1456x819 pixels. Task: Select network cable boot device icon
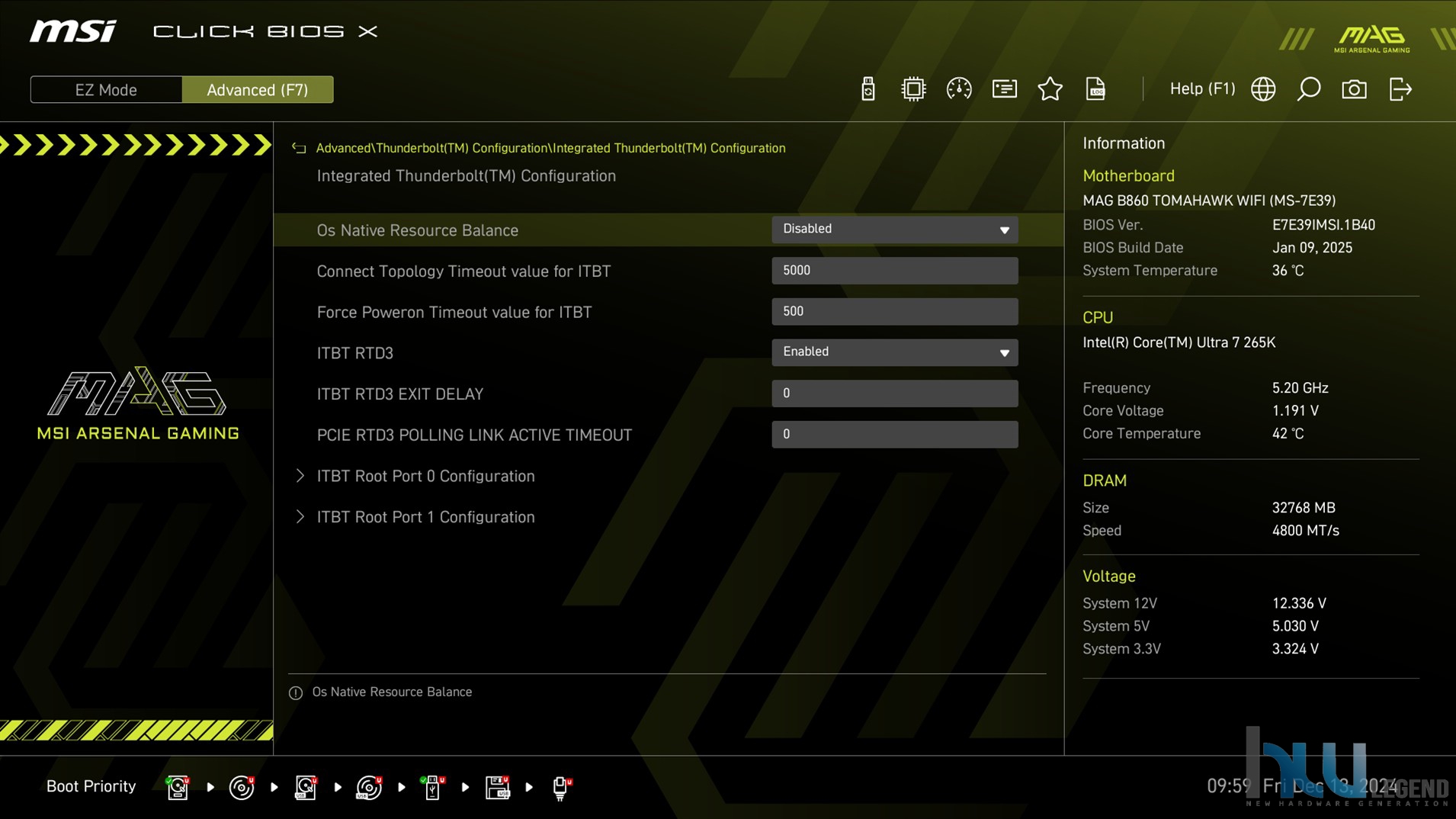point(562,787)
